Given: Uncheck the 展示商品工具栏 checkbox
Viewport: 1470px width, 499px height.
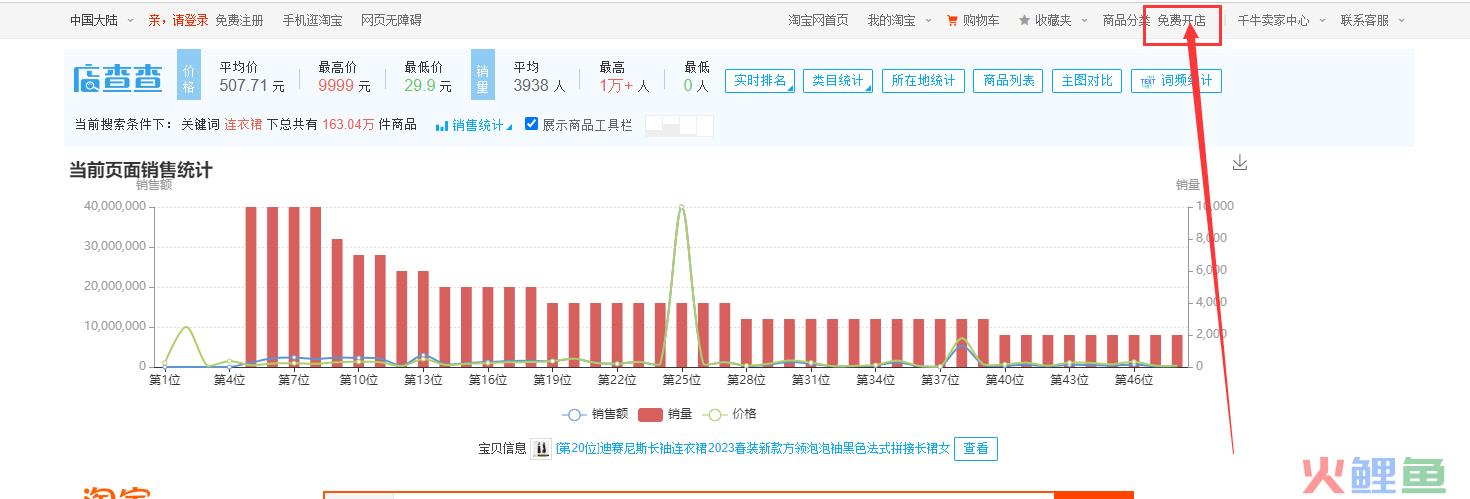Looking at the screenshot, I should pos(532,124).
